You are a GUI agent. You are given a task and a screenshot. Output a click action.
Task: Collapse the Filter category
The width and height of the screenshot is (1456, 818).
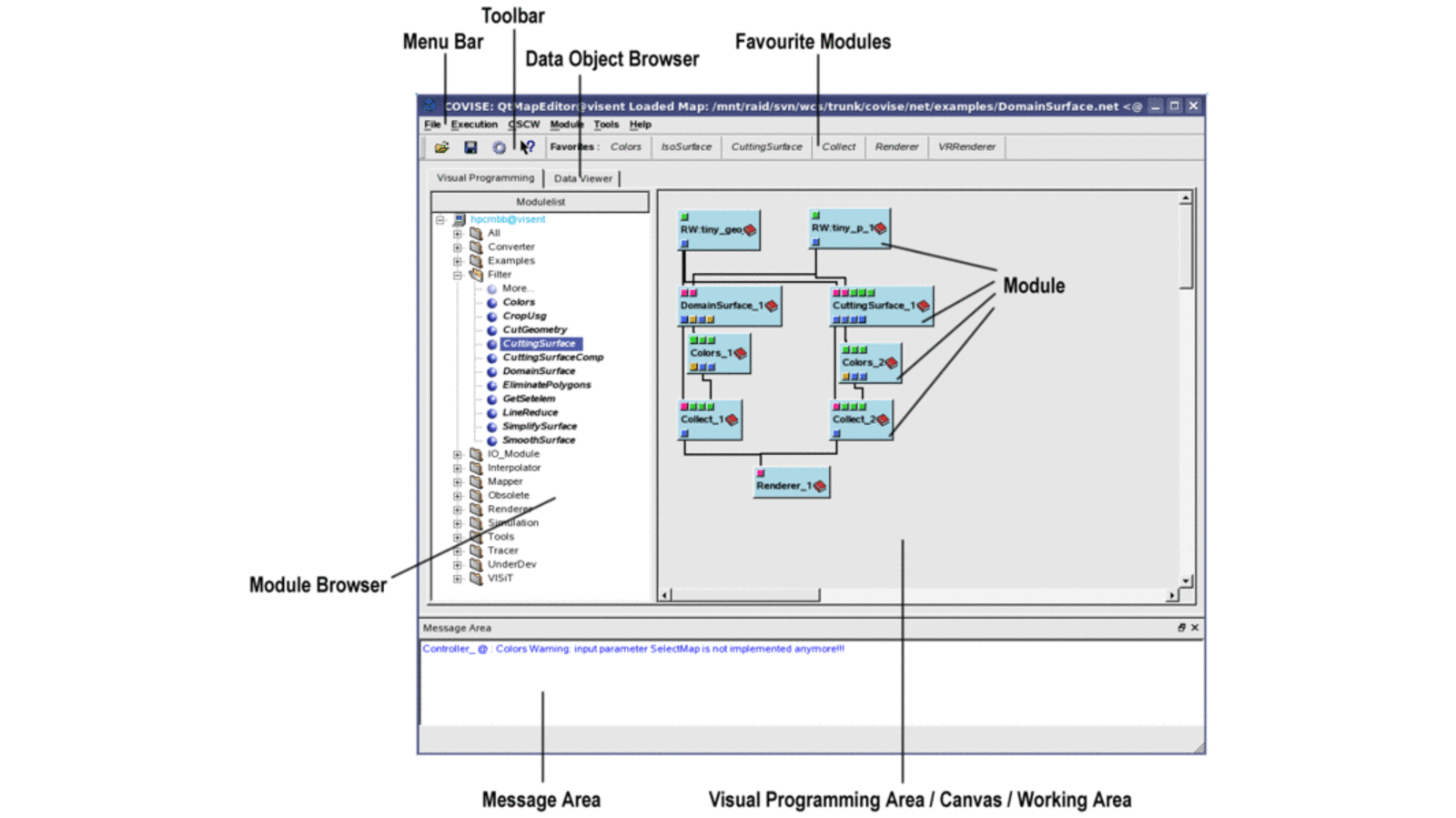pyautogui.click(x=458, y=275)
